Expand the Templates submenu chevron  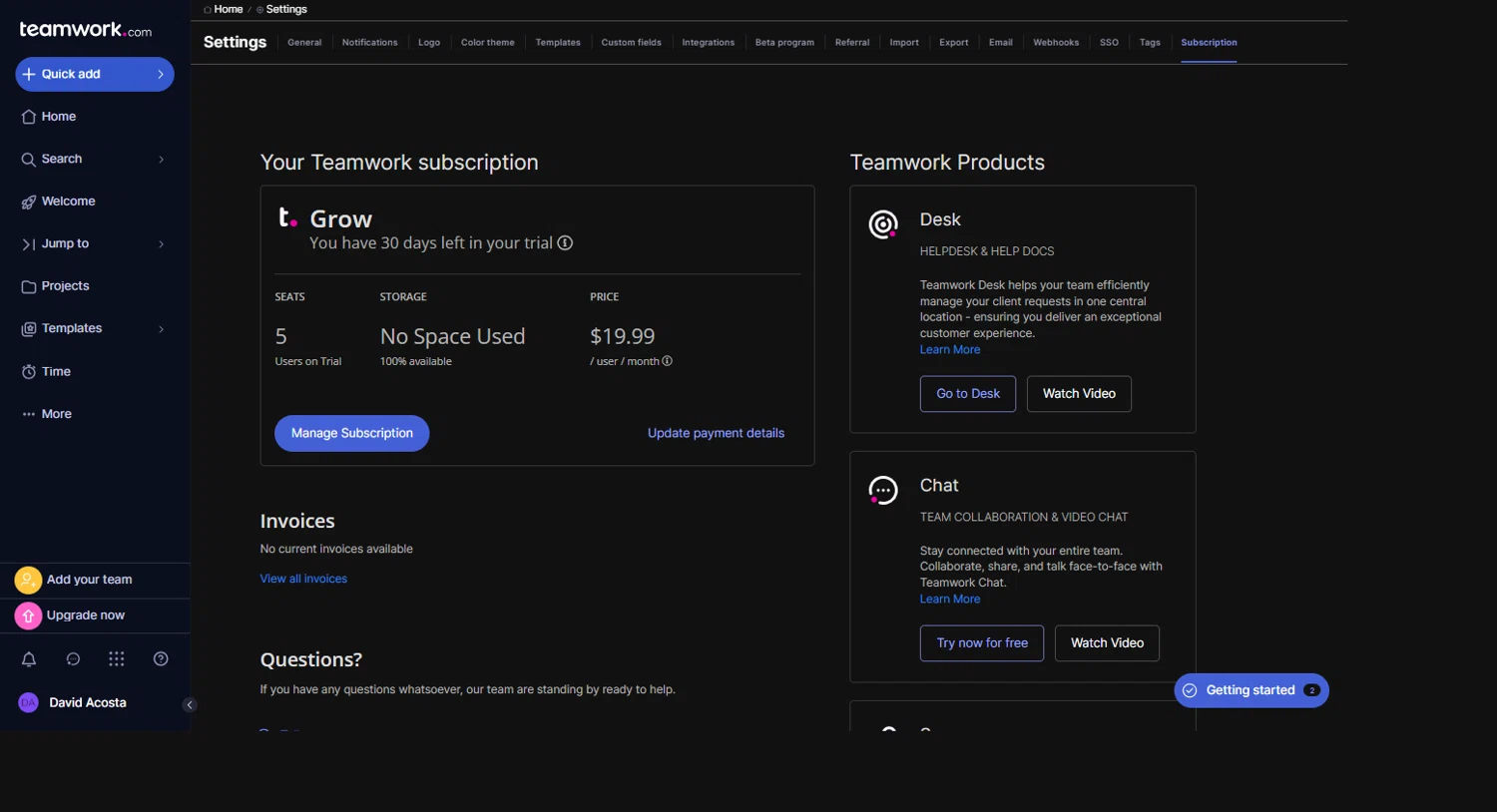click(161, 329)
